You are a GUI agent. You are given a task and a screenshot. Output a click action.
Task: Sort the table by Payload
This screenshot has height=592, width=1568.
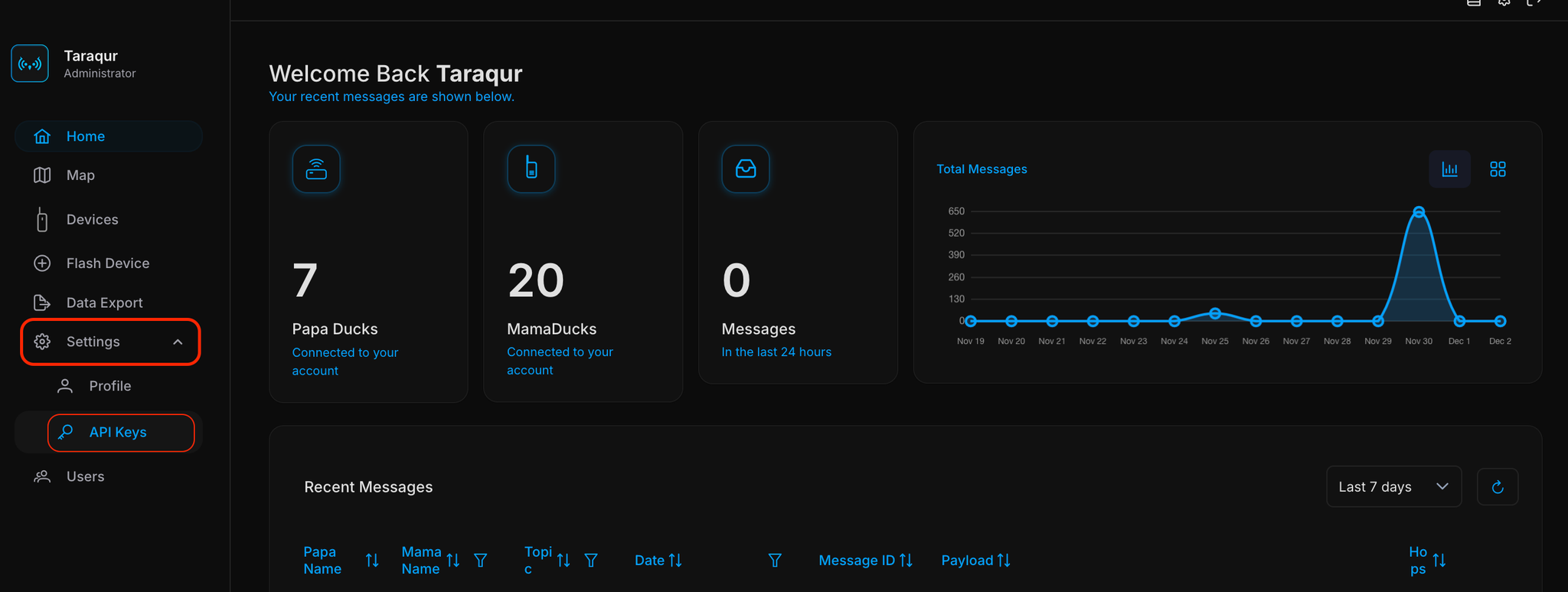point(1004,561)
